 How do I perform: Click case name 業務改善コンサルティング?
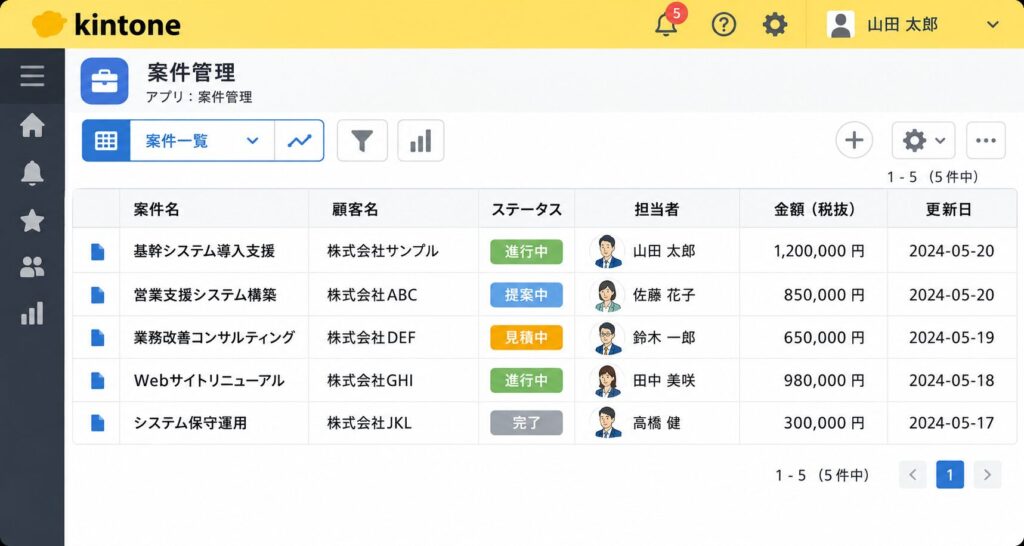pyautogui.click(x=214, y=338)
